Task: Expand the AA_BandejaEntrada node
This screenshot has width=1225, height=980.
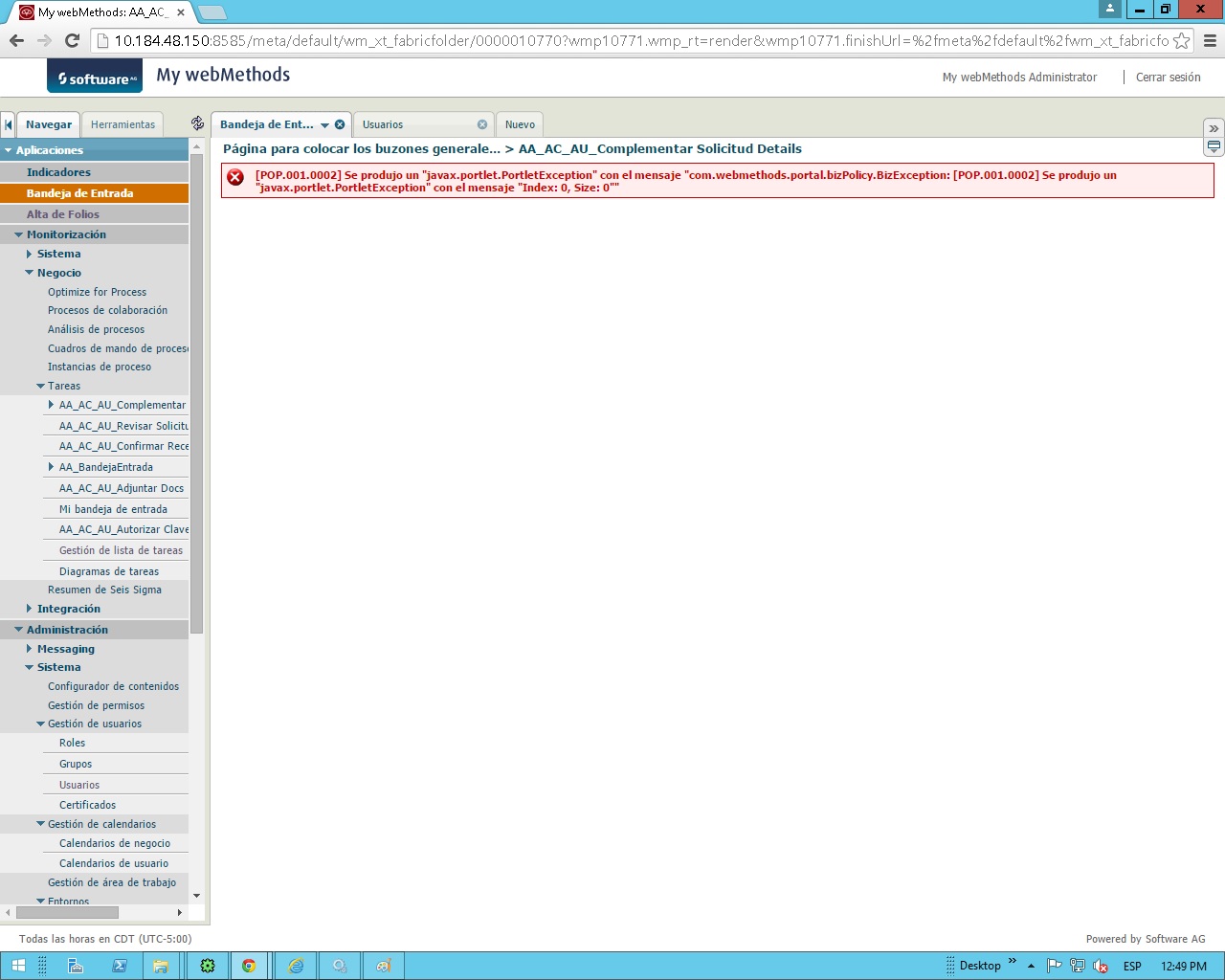Action: [x=51, y=467]
